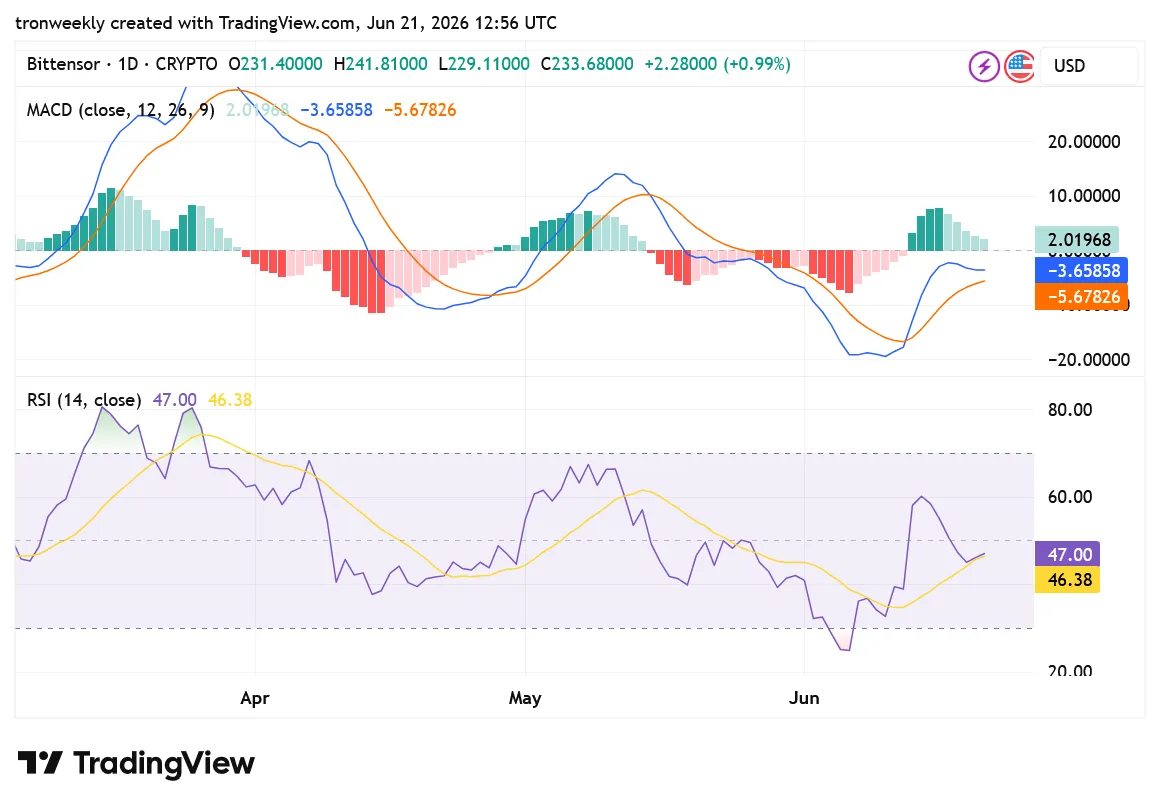The image size is (1160, 808).
Task: Click the Apr date label
Action: coord(254,698)
